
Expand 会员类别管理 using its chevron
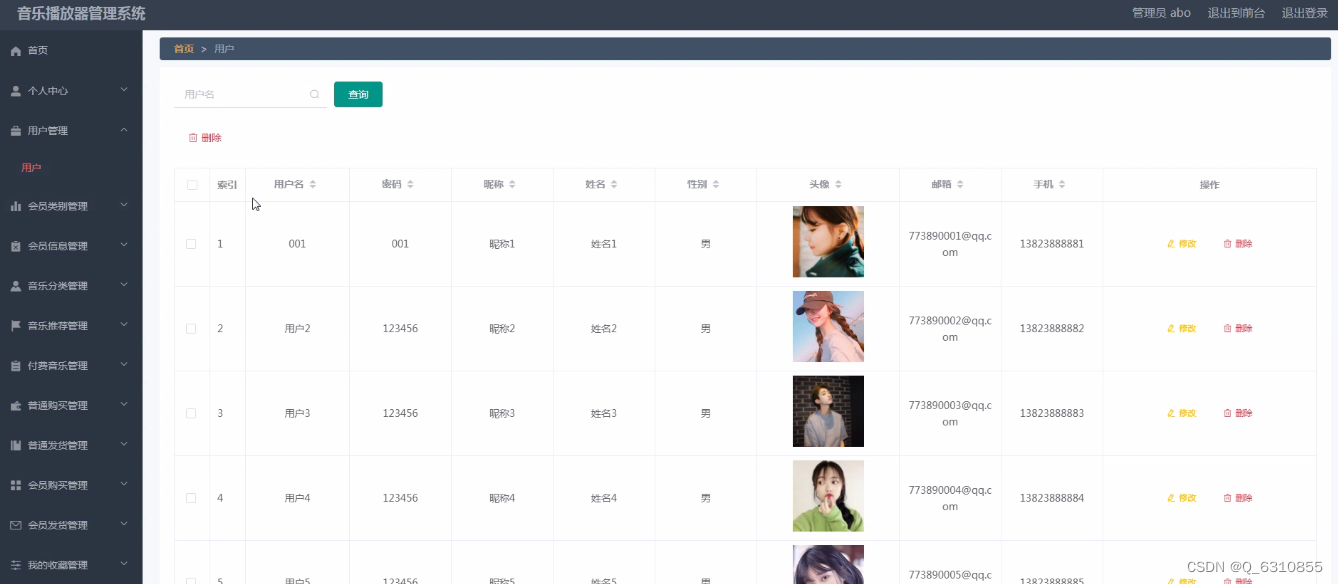point(124,205)
